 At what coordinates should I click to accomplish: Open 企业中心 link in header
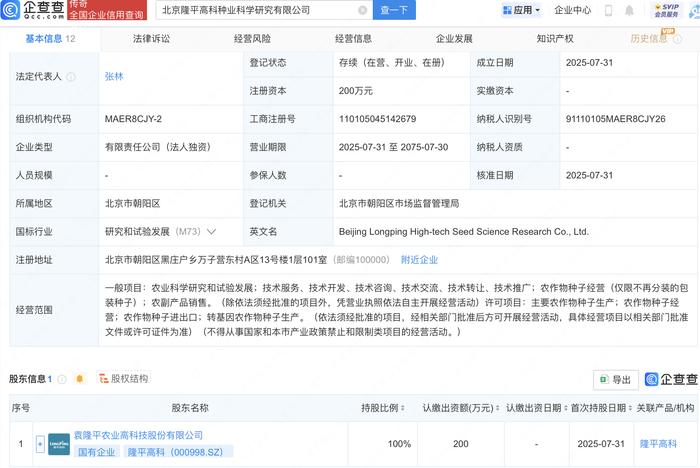(x=572, y=10)
